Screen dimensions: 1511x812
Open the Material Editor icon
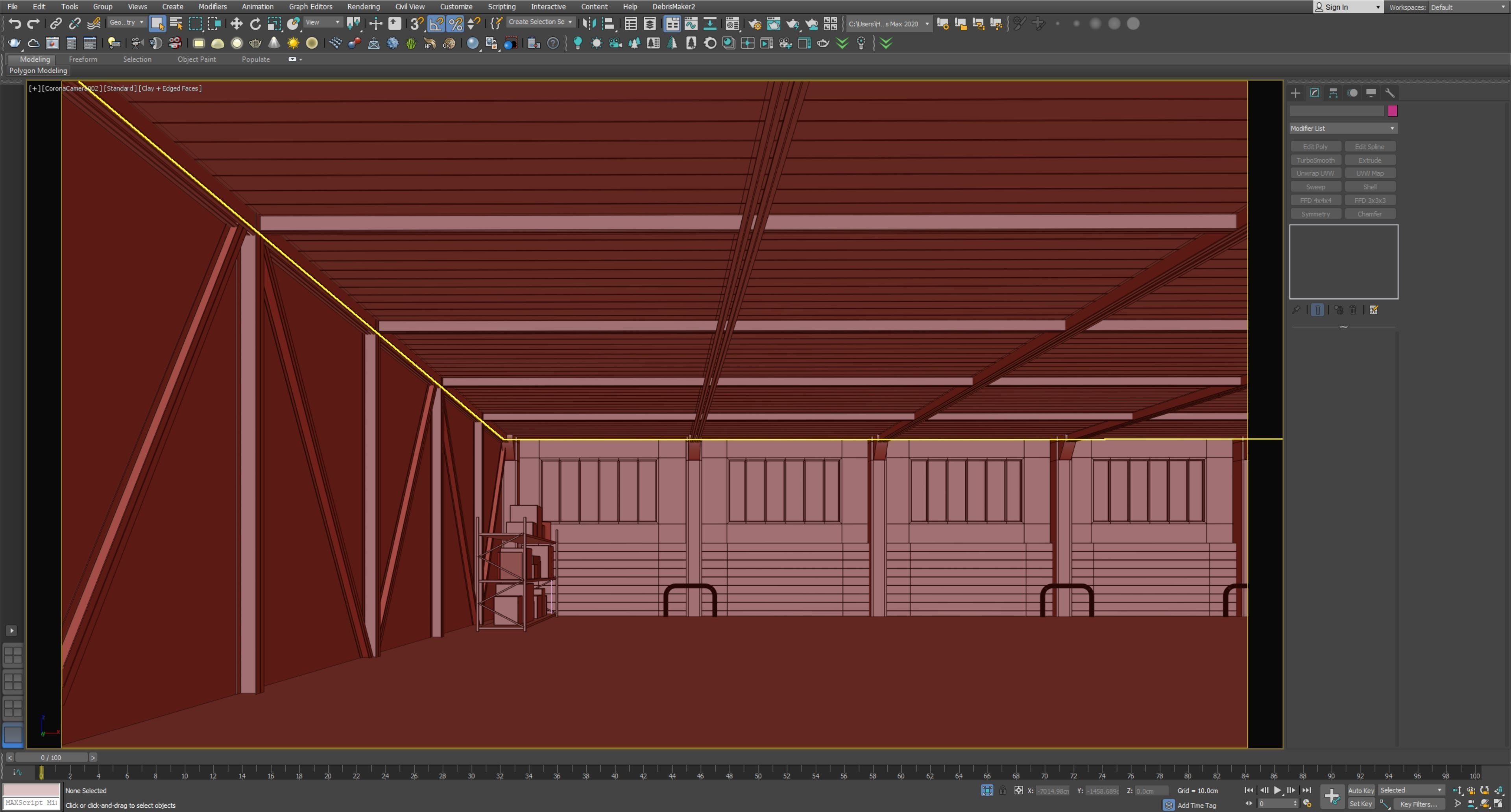point(732,24)
